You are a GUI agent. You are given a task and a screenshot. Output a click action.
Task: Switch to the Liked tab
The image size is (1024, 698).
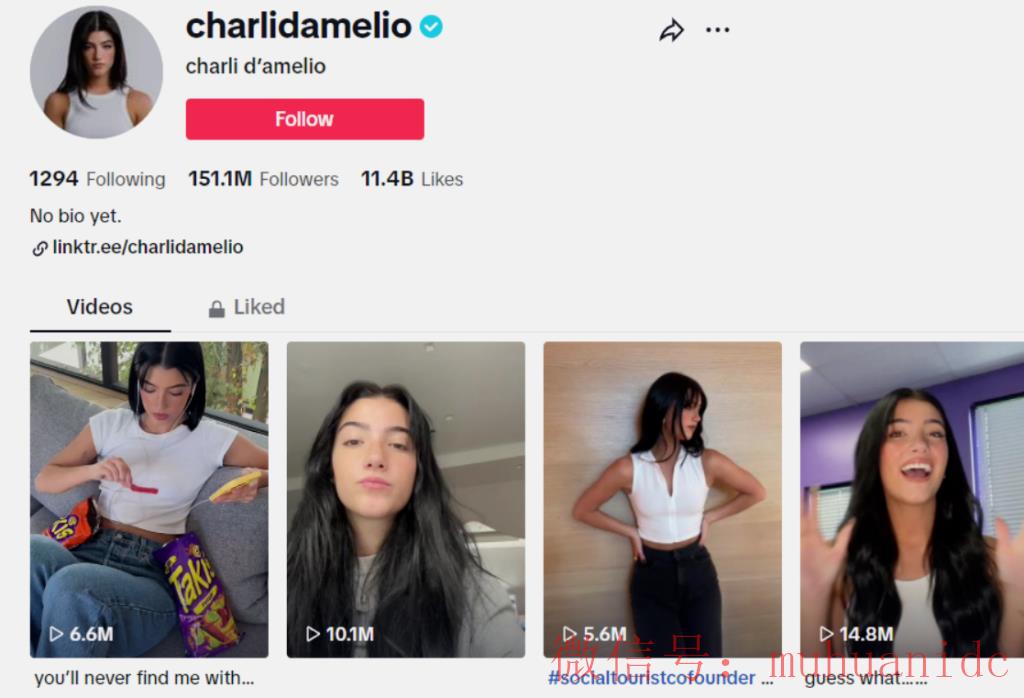tap(247, 307)
